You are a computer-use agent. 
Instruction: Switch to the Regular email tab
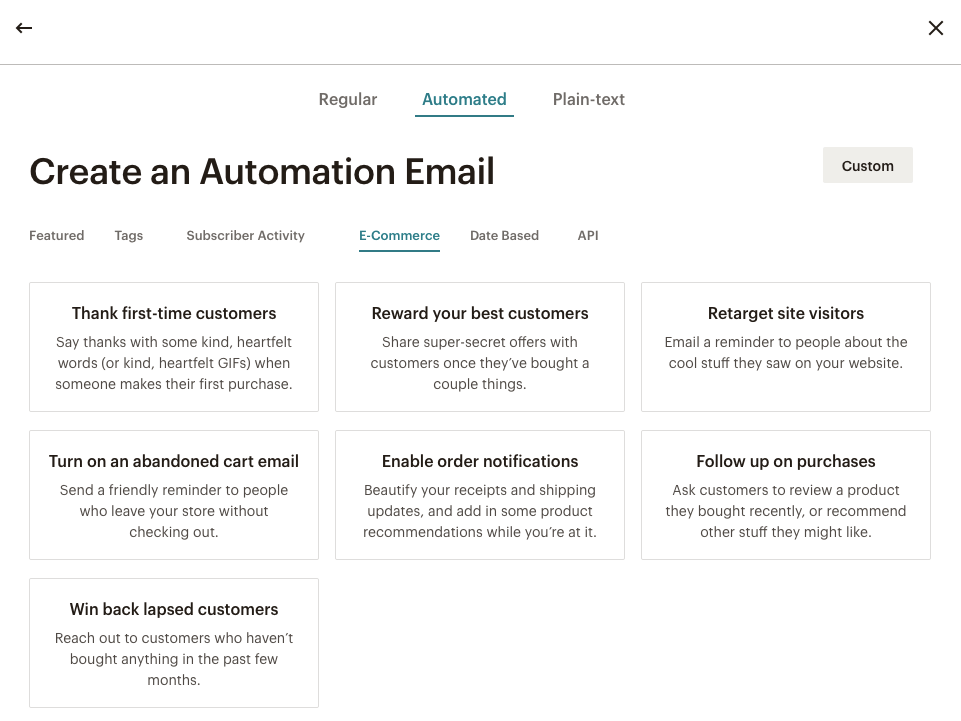click(x=347, y=99)
